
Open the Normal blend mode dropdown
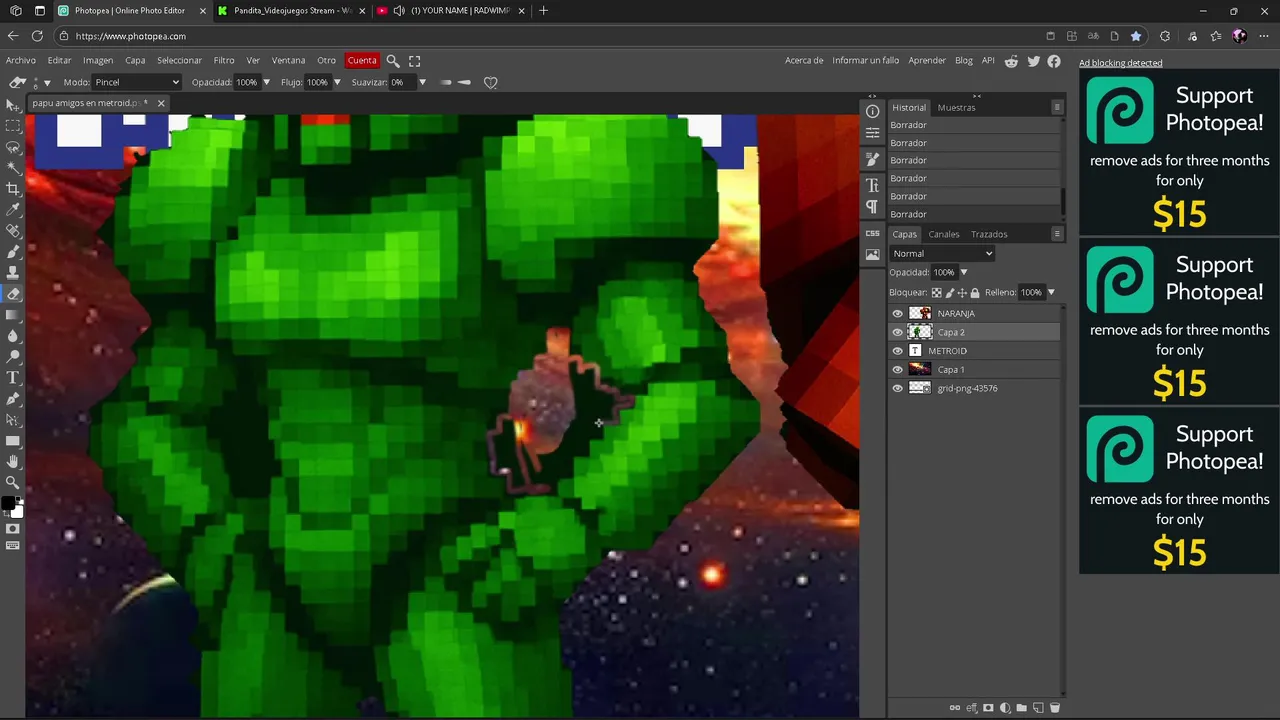coord(942,254)
